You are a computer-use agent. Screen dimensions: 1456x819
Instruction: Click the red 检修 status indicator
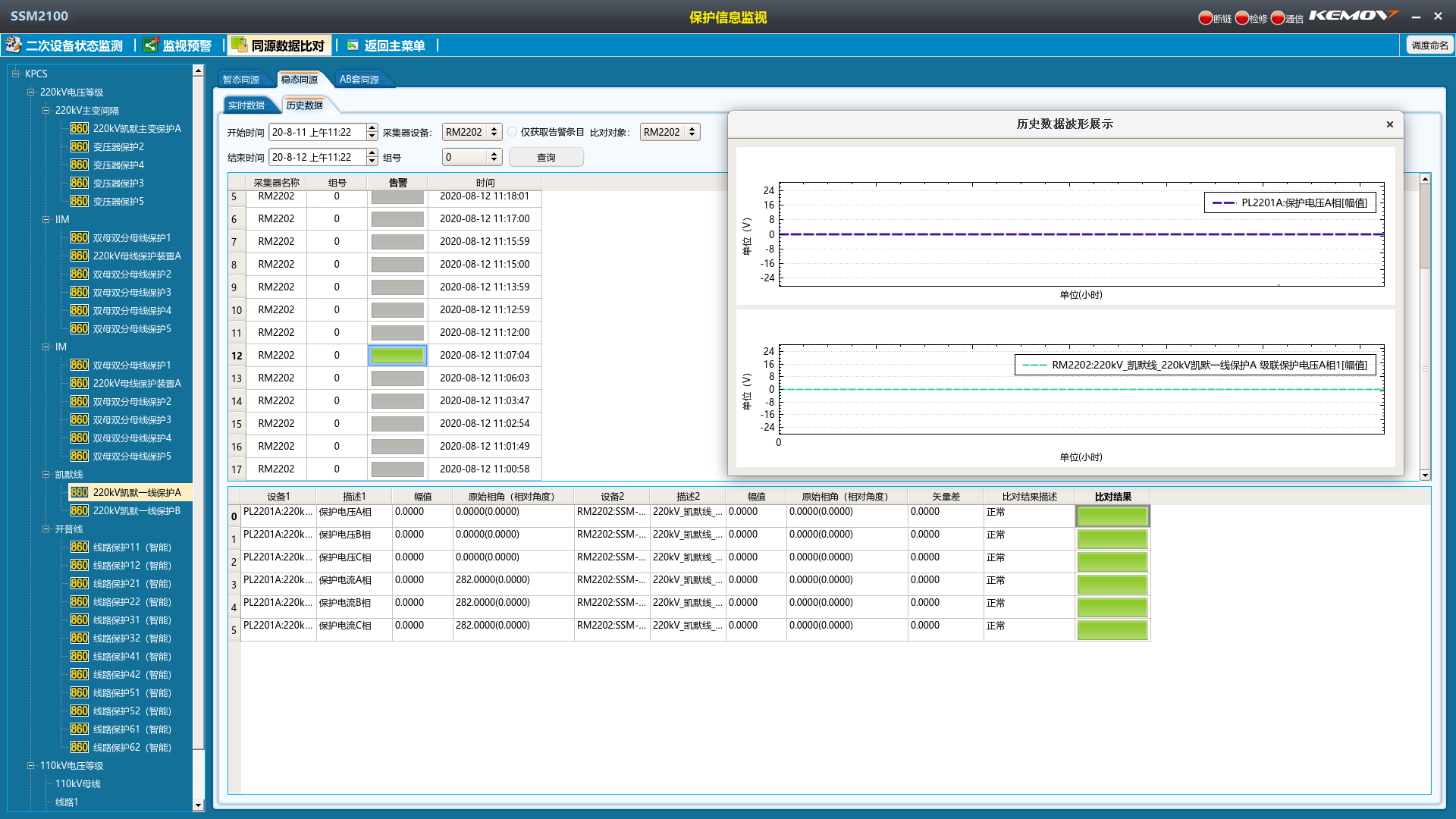coord(1241,18)
